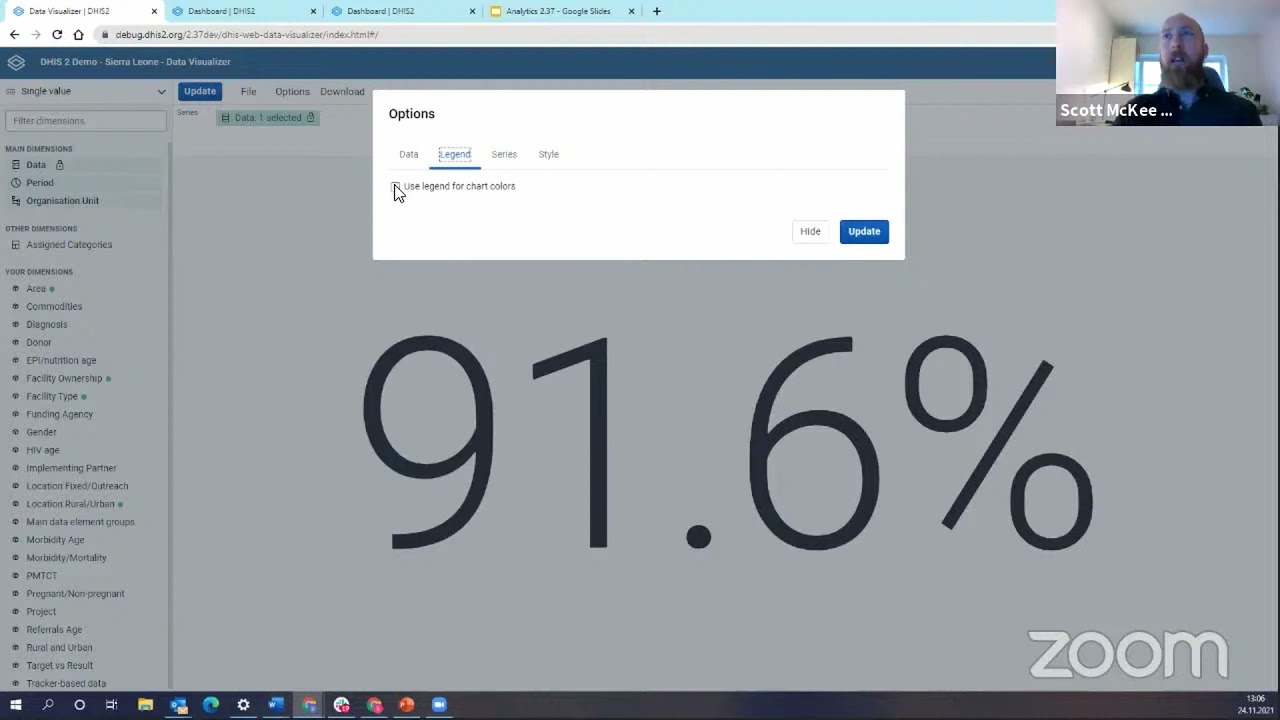Click the HIV age dimension
This screenshot has height=720, width=1280.
point(43,450)
